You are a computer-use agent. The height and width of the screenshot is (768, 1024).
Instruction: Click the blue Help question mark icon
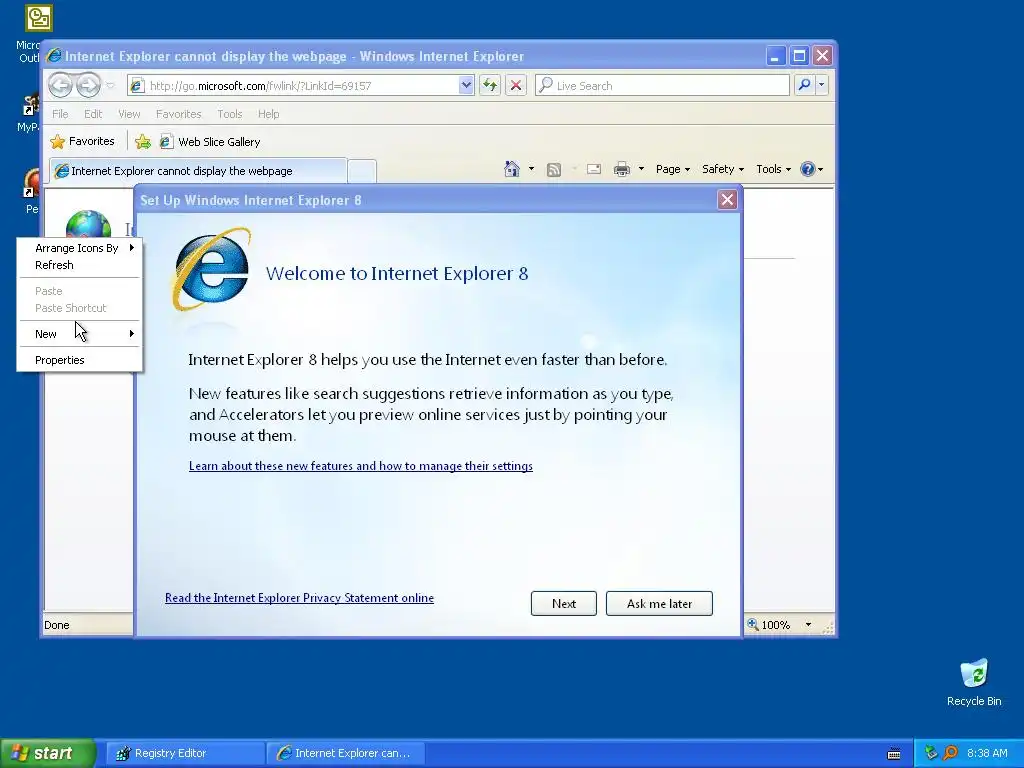(808, 169)
